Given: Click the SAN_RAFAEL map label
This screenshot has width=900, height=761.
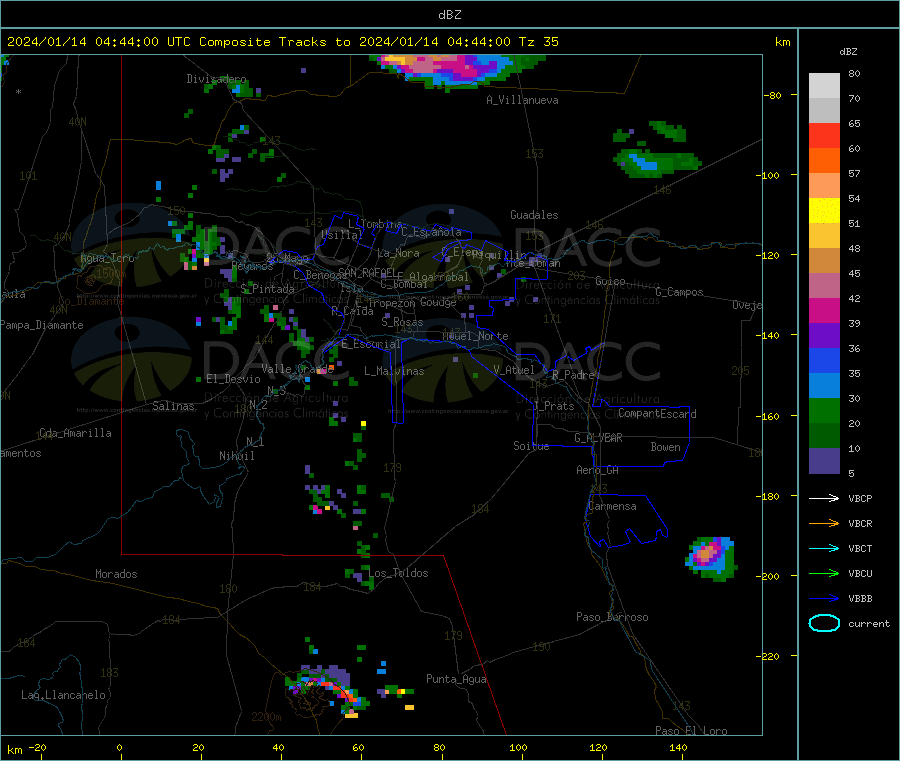Looking at the screenshot, I should 367,272.
